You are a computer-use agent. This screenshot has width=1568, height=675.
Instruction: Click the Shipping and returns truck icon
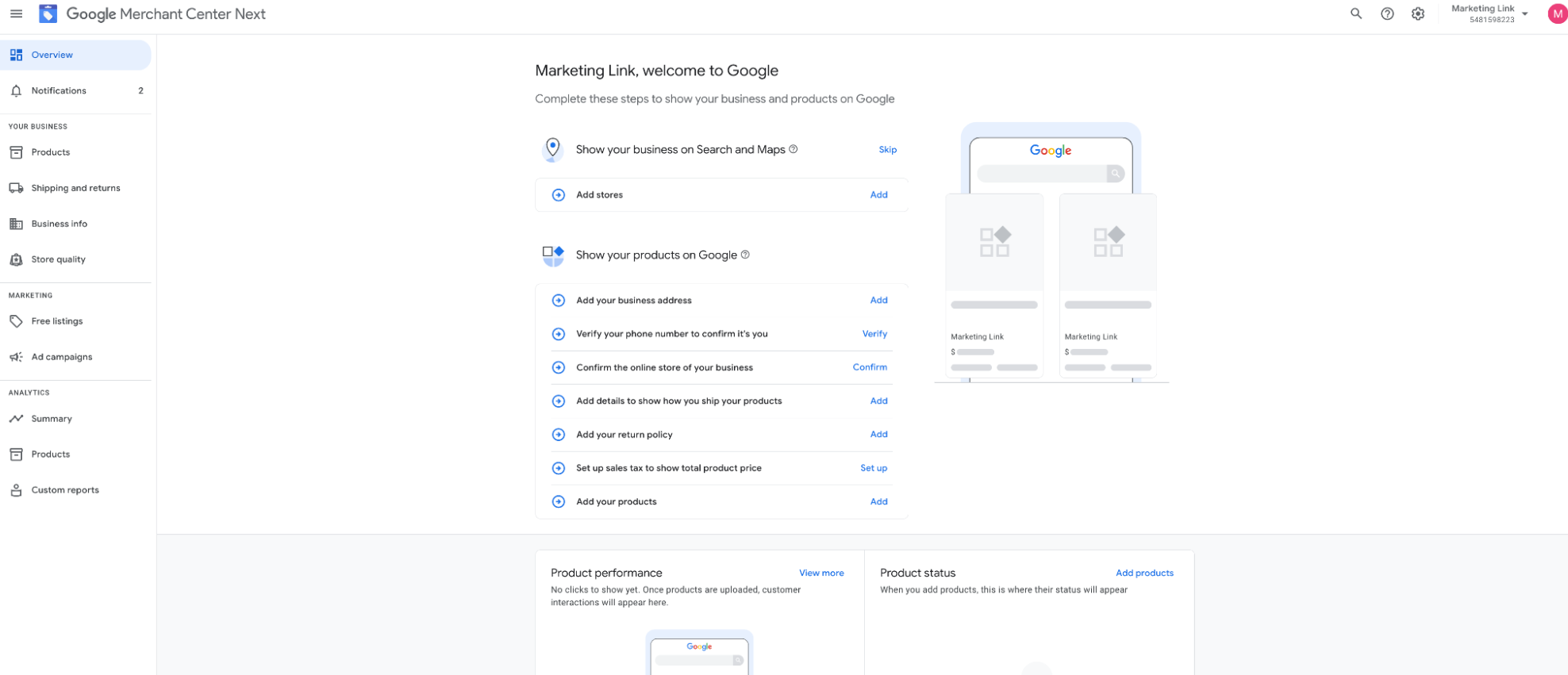16,188
